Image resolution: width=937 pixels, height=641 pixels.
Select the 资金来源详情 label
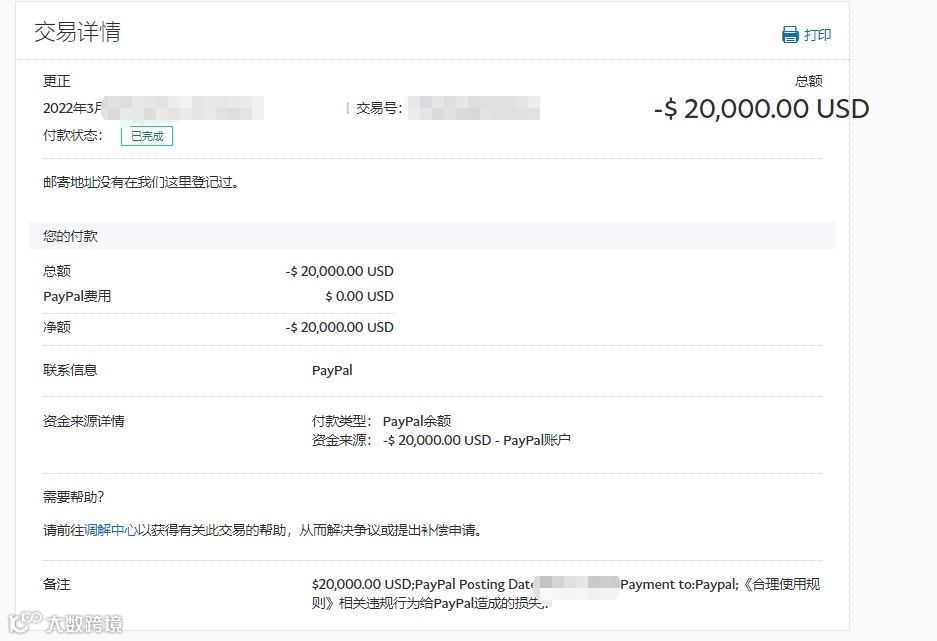tap(84, 421)
